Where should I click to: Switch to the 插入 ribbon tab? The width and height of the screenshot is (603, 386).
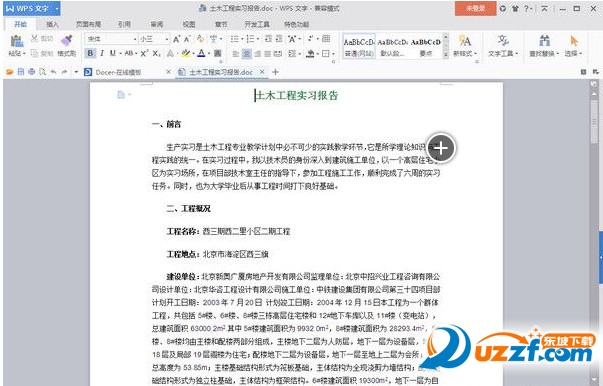(x=52, y=24)
